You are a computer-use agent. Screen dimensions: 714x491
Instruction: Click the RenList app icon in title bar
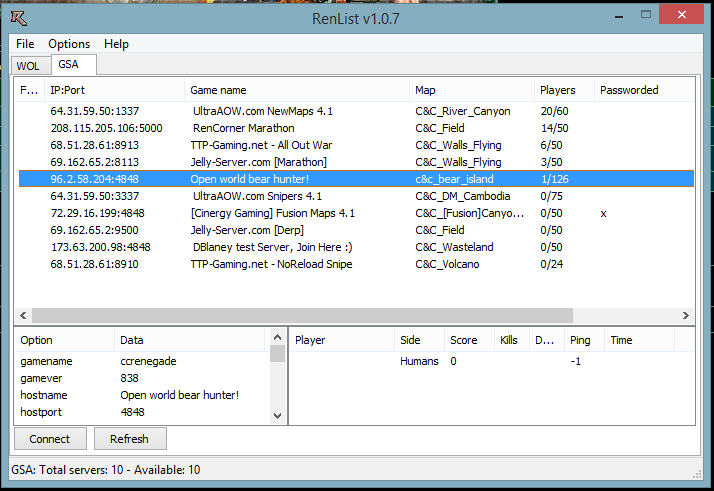(19, 16)
